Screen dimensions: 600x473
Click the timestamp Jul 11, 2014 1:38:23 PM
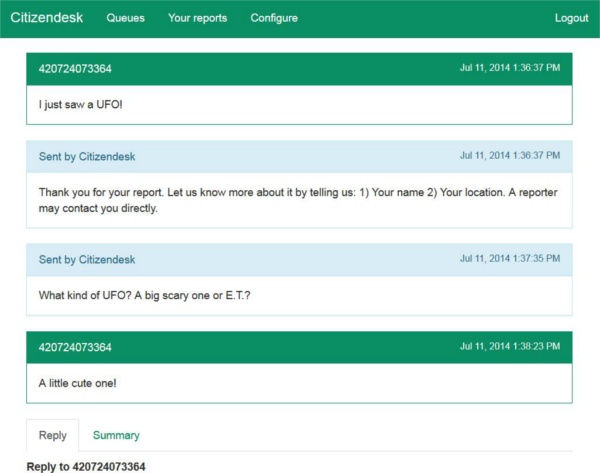coord(510,346)
